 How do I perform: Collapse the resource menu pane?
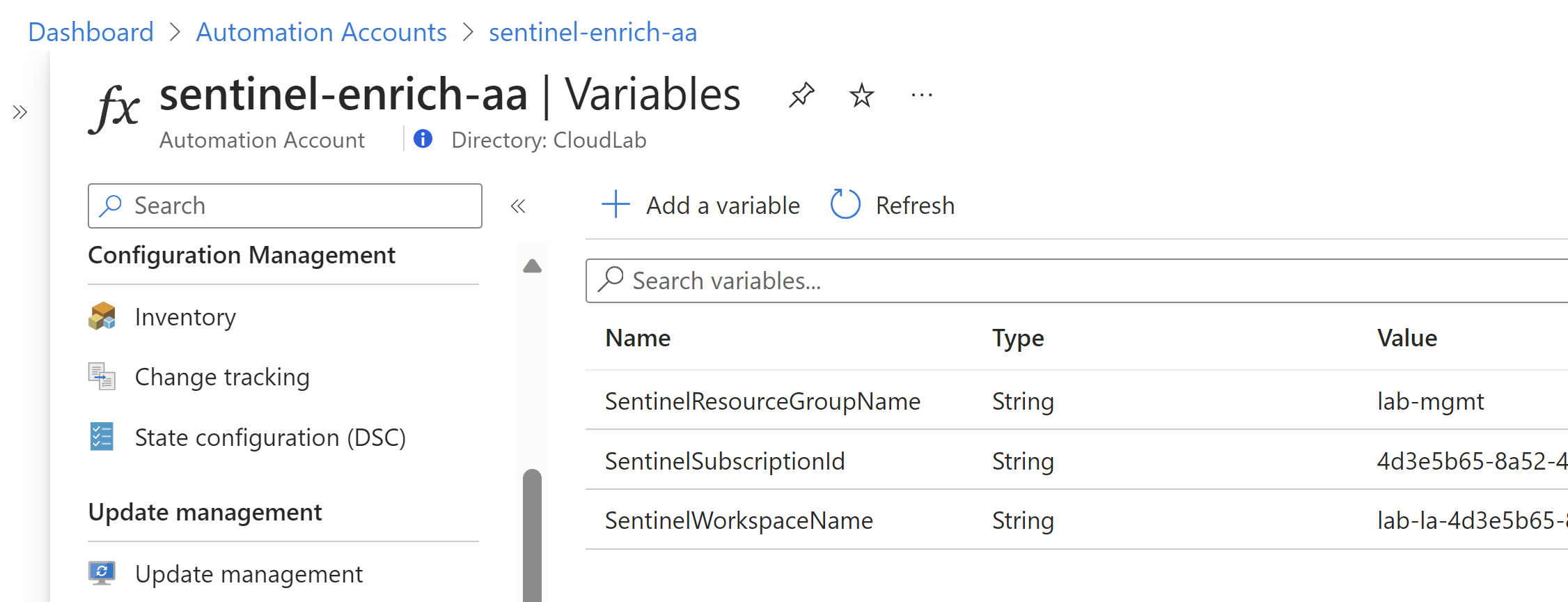(x=517, y=206)
